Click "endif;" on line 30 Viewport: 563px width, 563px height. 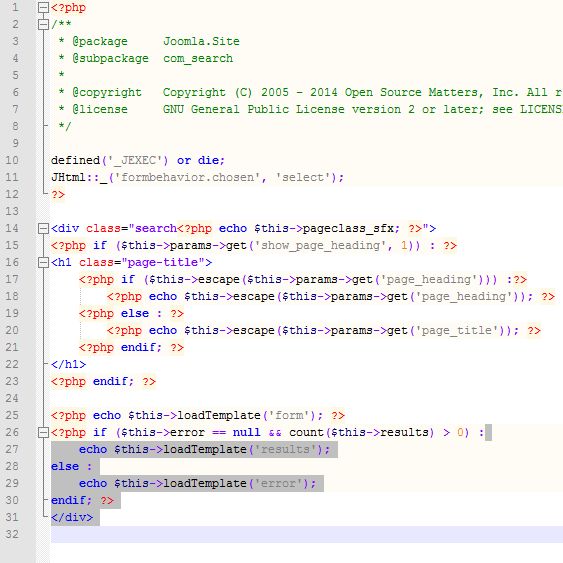point(71,501)
